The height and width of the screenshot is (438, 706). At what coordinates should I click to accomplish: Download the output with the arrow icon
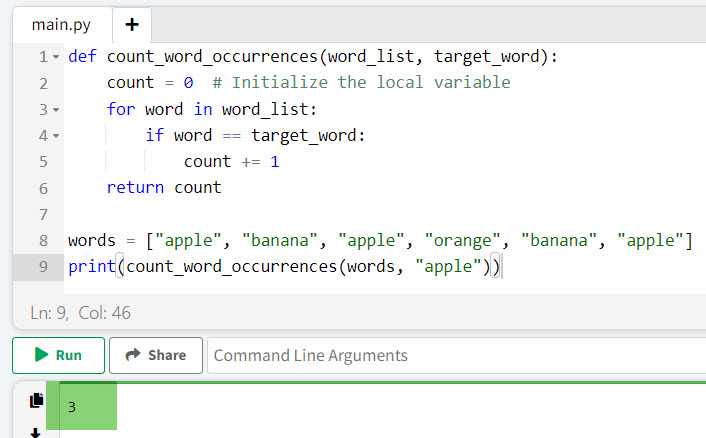(35, 433)
